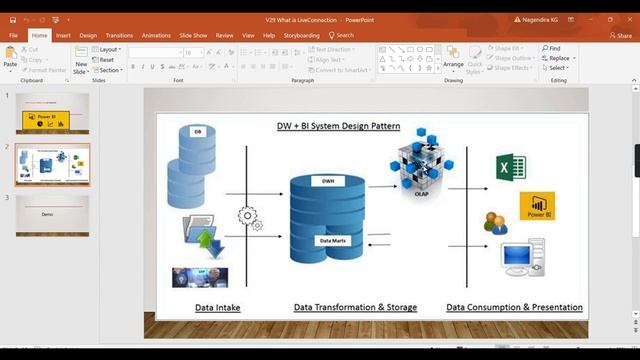Select the file folder arrows icon on slide
Screen dimensions: 640x360
click(204, 237)
